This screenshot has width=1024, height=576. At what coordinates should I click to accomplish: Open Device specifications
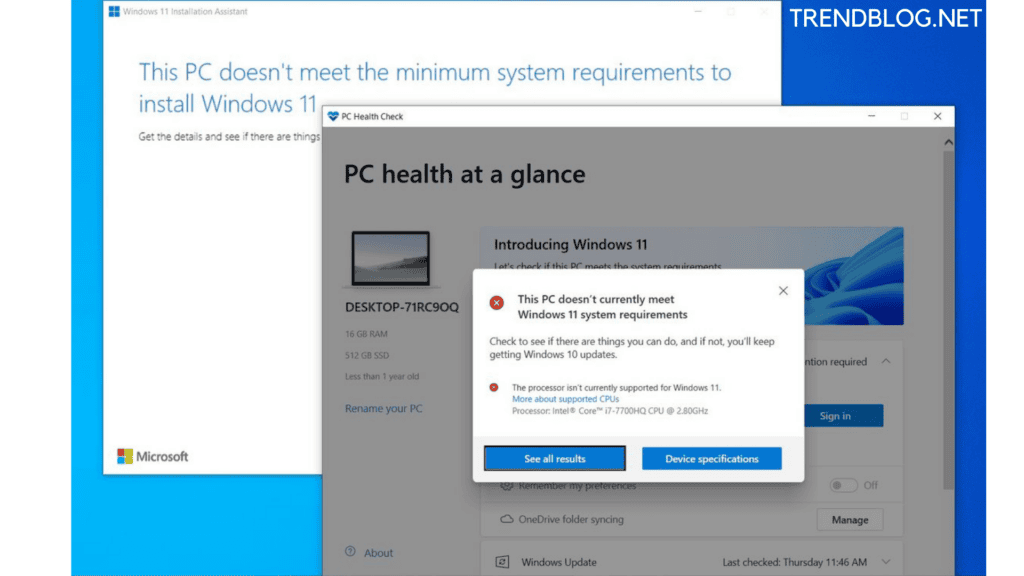pyautogui.click(x=711, y=458)
